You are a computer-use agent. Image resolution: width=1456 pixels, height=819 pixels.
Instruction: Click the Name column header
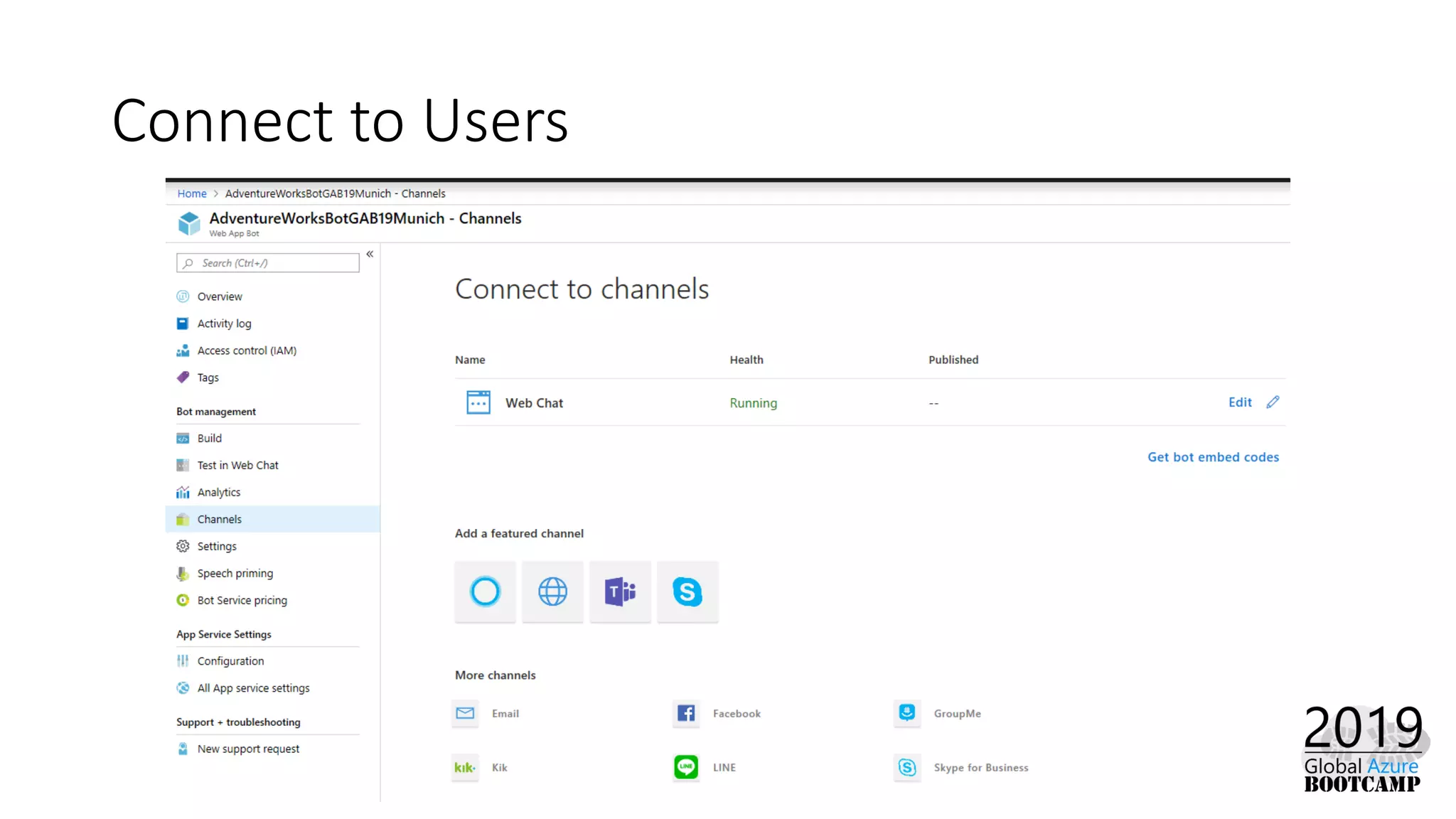point(470,360)
